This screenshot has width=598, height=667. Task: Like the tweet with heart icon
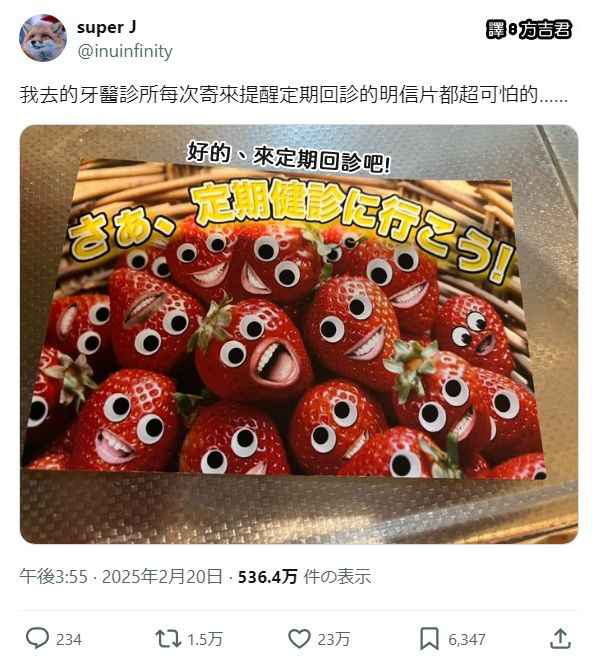pos(299,639)
